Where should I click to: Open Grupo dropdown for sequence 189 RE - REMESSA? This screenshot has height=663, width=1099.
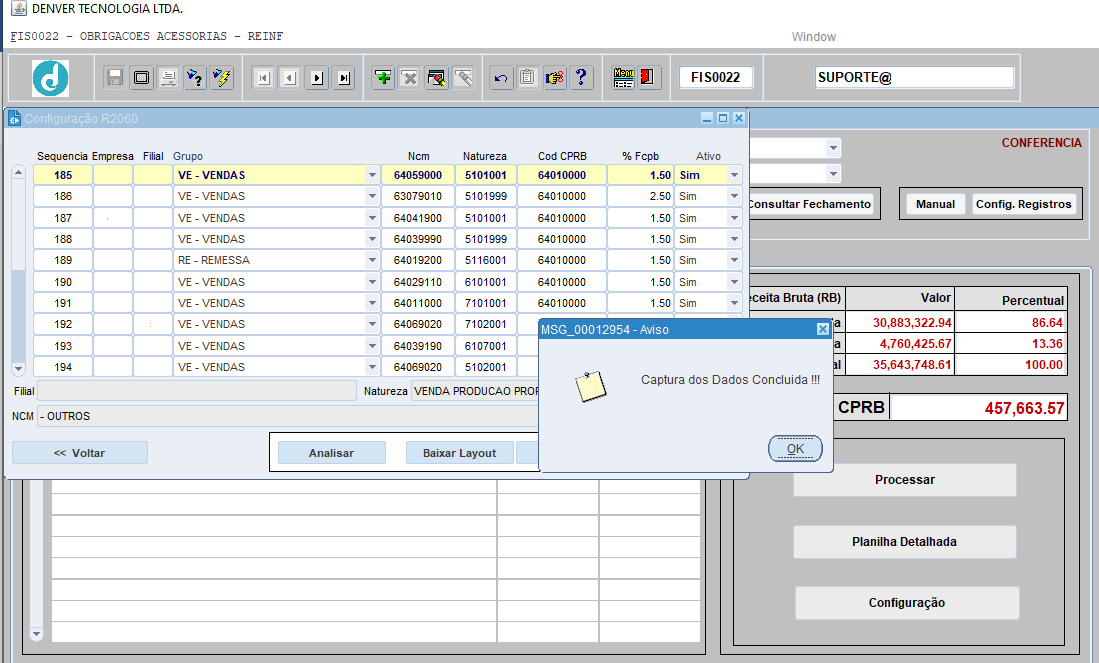[x=372, y=260]
